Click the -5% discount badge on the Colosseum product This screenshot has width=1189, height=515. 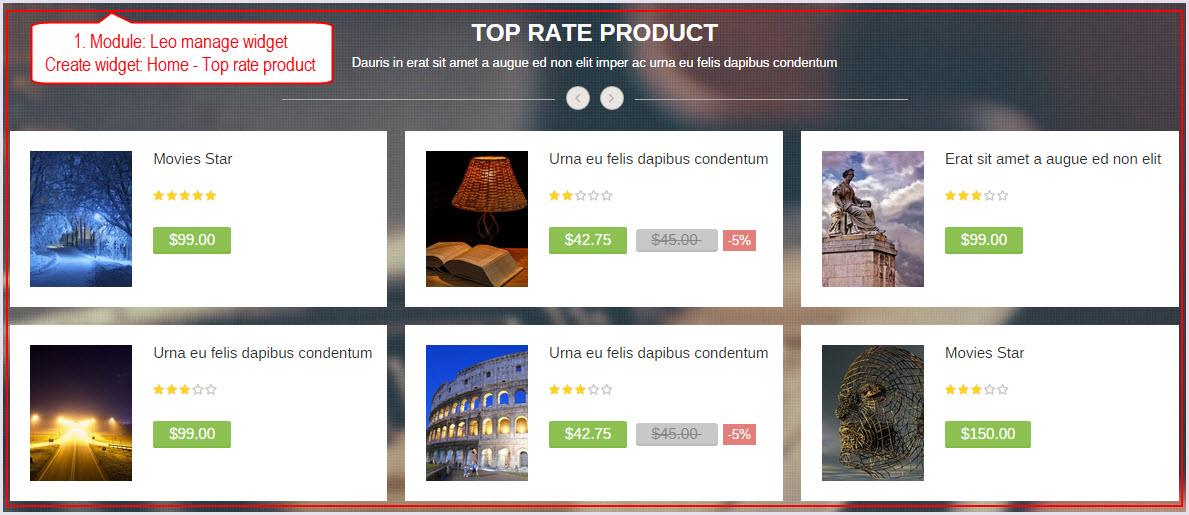739,435
